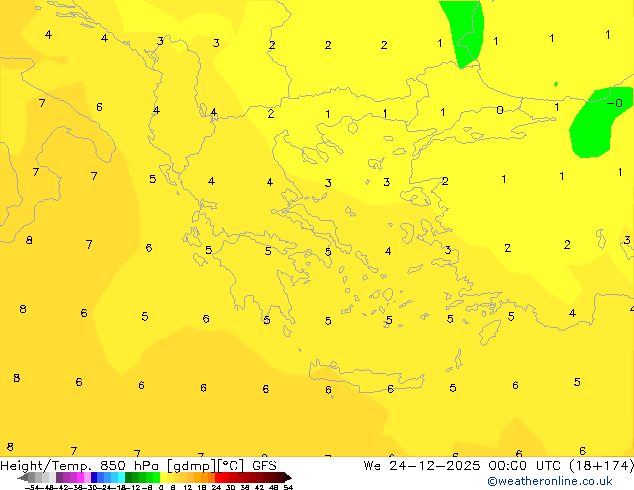Click the legend scale label 54
Screen dimensions: 634x490
[288, 488]
